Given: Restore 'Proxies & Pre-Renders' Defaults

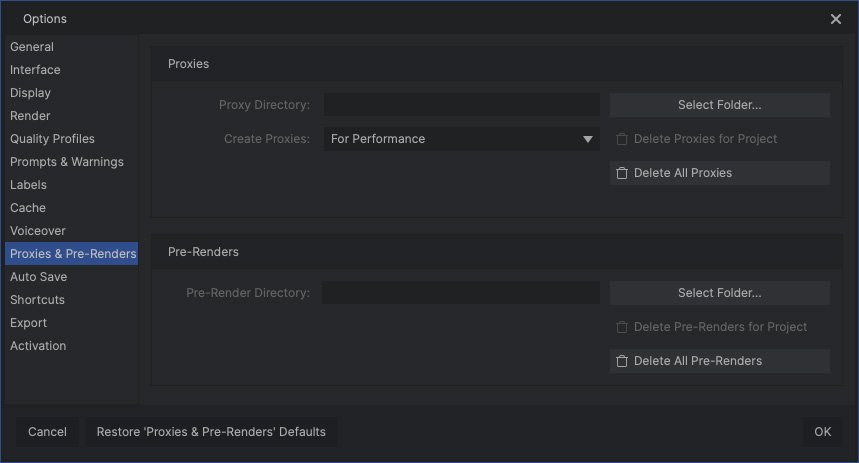Looking at the screenshot, I should pyautogui.click(x=211, y=432).
